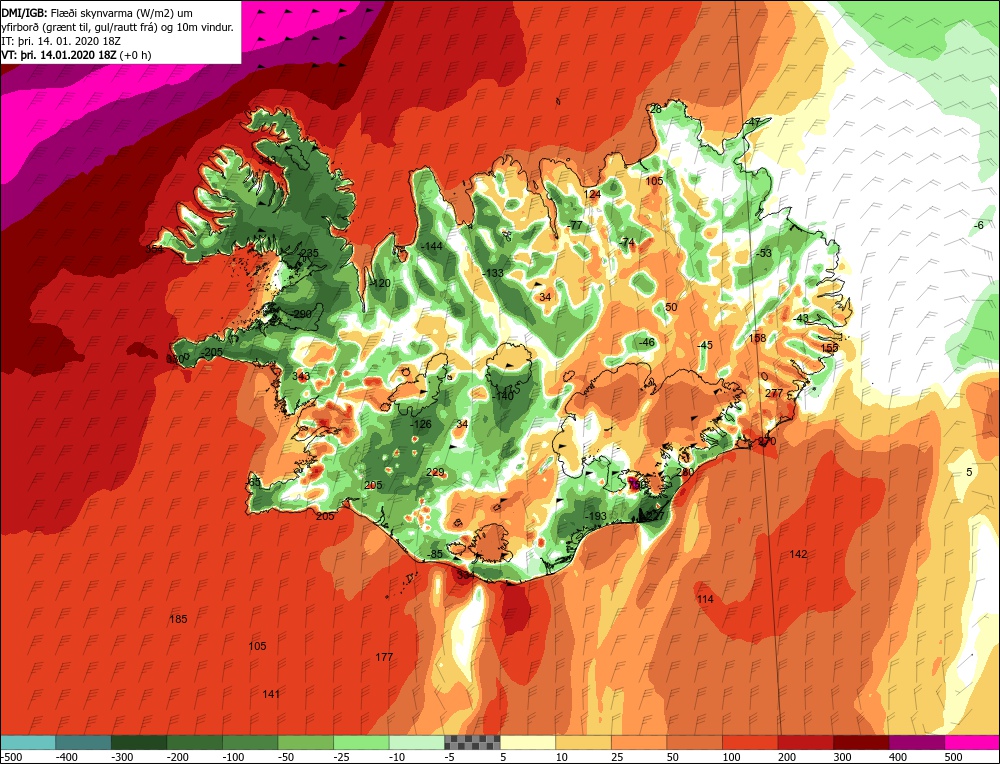Click the purple 400 to 500 legend swatch
The height and width of the screenshot is (764, 1000).
pos(916,742)
